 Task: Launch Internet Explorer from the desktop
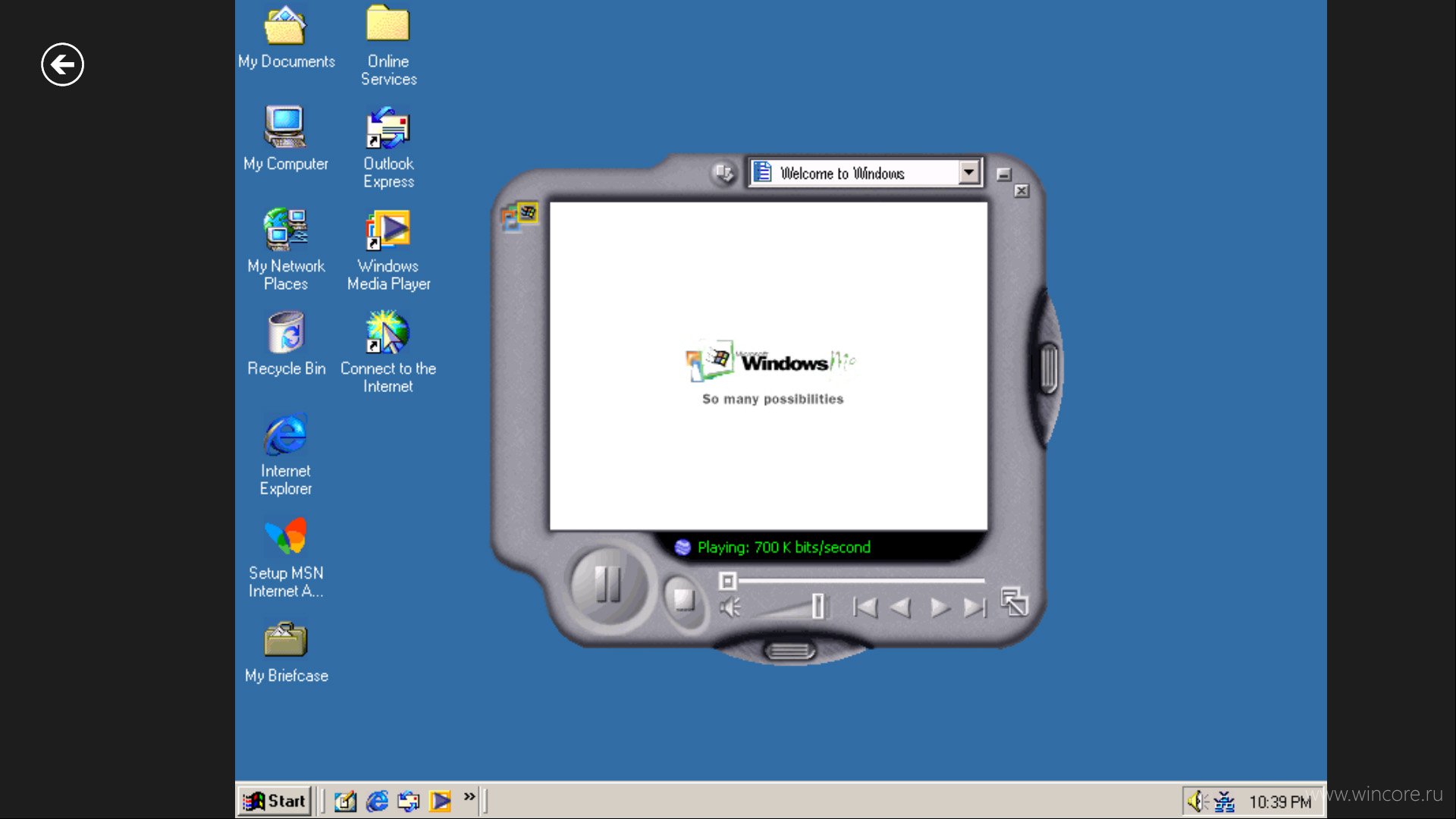[286, 455]
